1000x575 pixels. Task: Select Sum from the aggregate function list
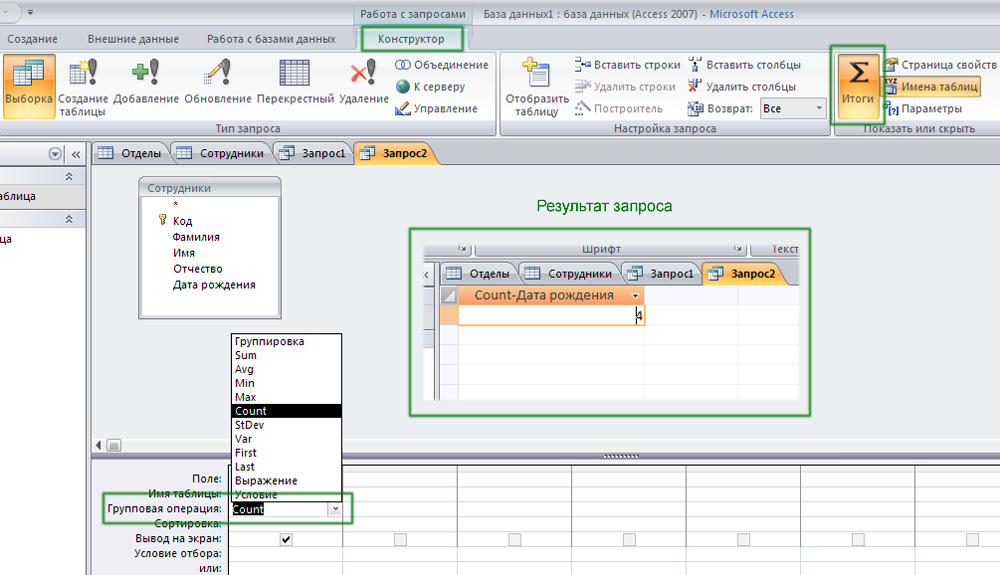[x=246, y=355]
